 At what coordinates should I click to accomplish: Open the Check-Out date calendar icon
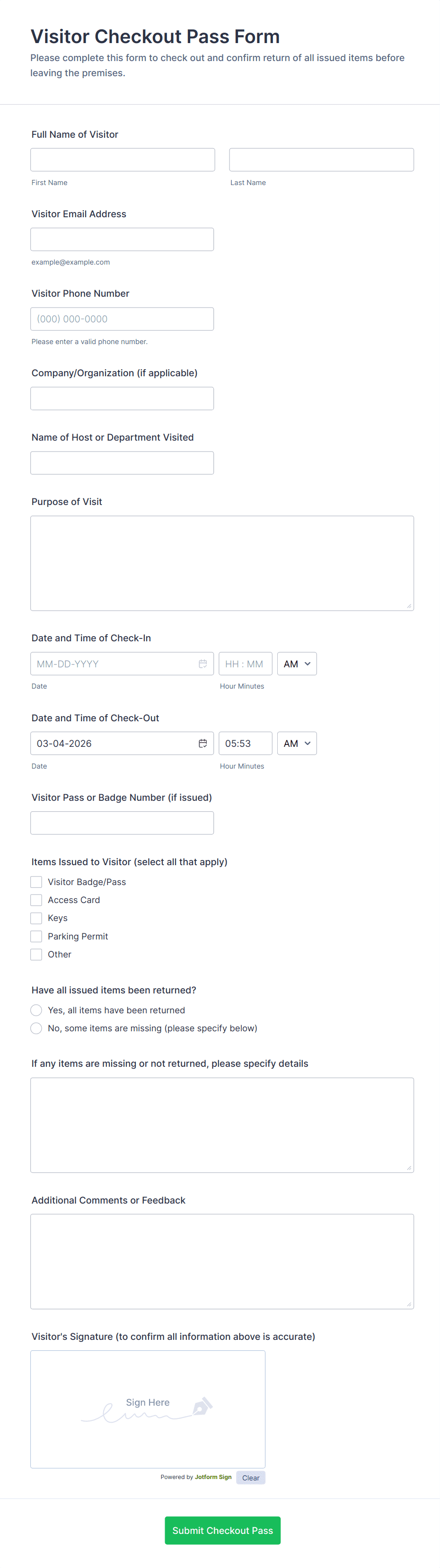(202, 743)
